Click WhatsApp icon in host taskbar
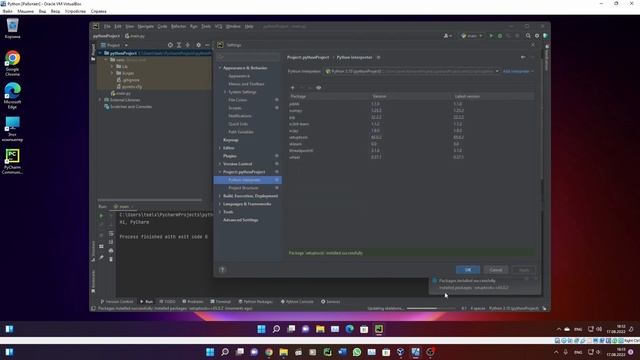This screenshot has width=640, height=360. click(357, 352)
